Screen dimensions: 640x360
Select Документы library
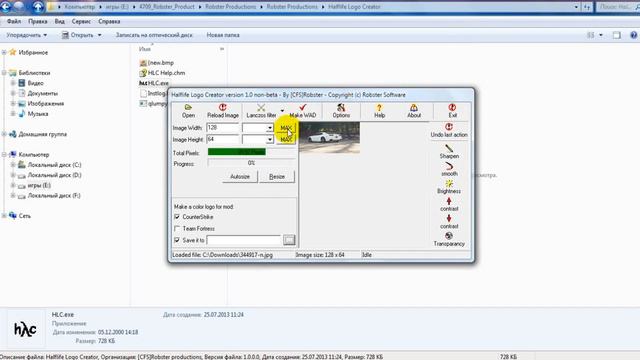click(42, 93)
